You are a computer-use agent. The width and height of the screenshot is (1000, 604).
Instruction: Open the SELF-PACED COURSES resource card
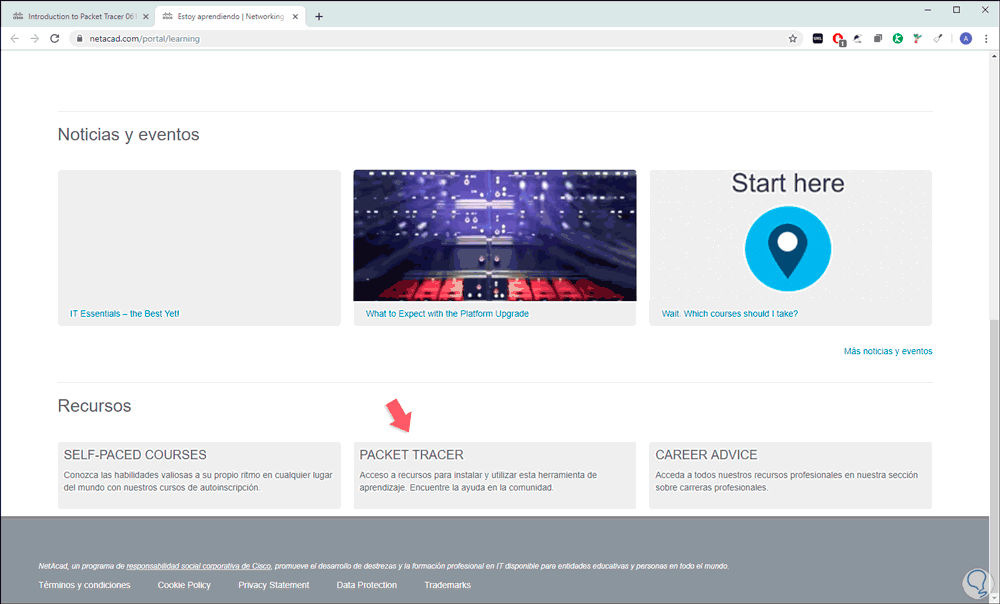click(199, 475)
